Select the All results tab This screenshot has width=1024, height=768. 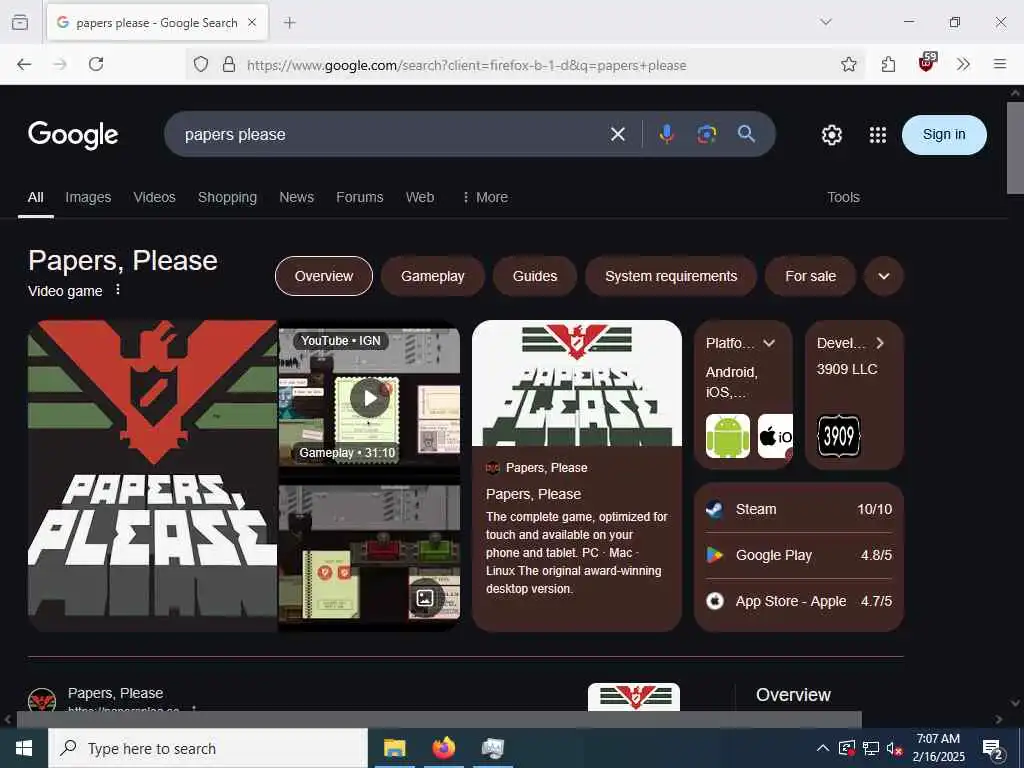point(35,197)
